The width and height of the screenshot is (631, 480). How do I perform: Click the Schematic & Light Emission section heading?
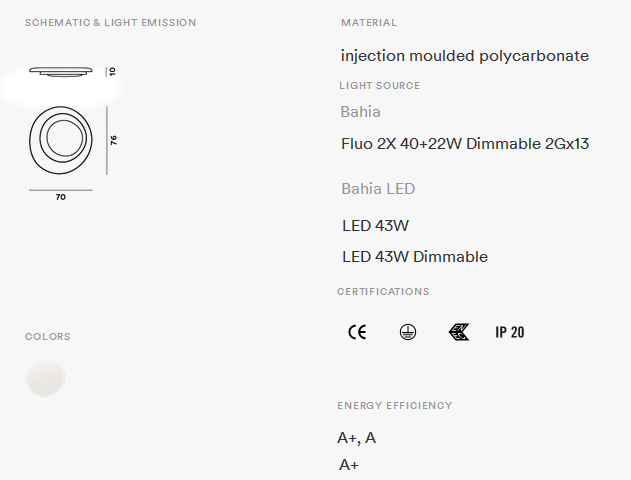pos(111,23)
